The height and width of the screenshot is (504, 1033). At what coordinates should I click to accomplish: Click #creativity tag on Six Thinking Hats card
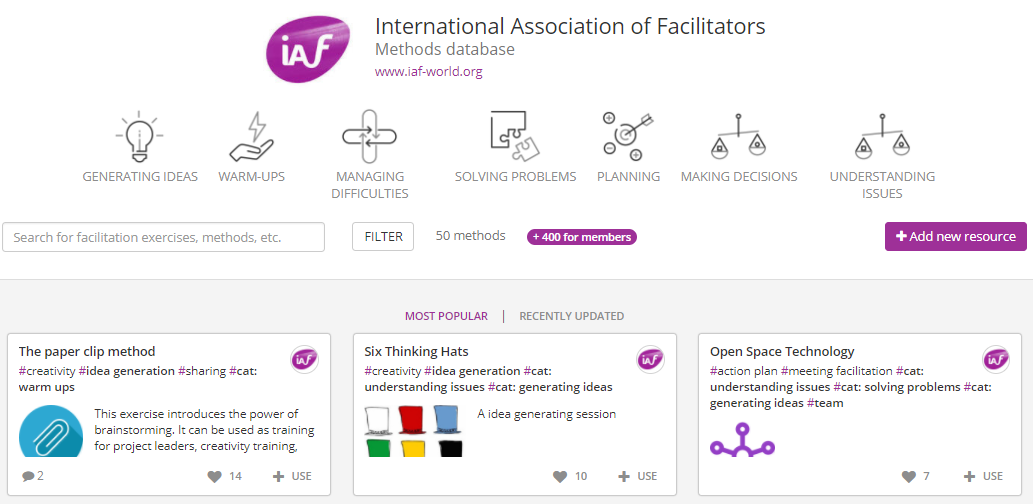[393, 371]
